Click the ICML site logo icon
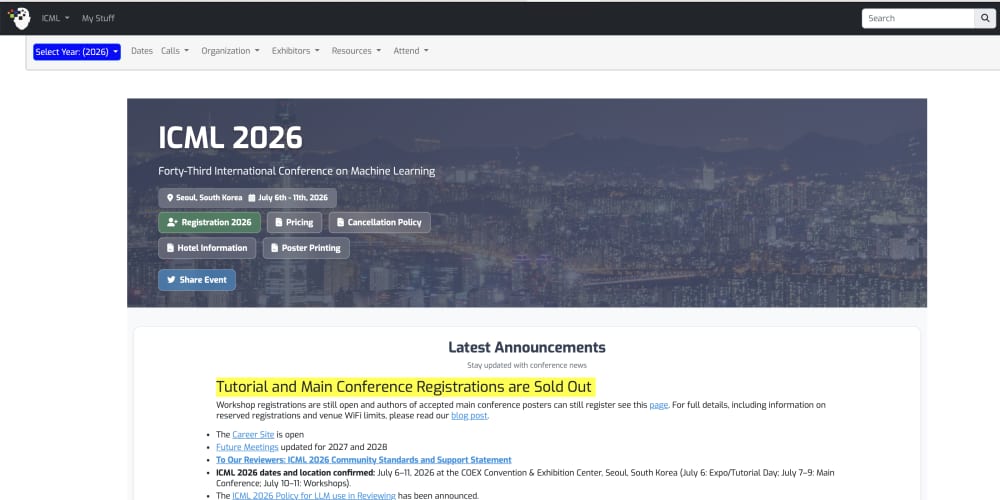Image resolution: width=1000 pixels, height=500 pixels. tap(20, 18)
